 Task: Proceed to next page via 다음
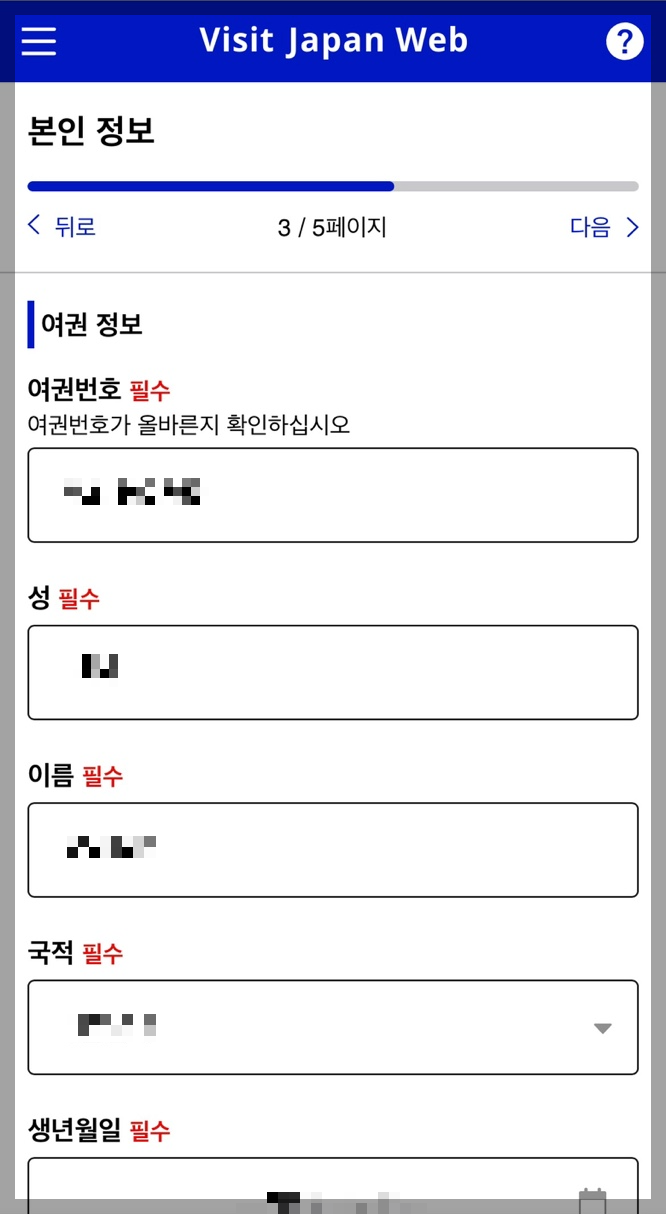click(x=590, y=227)
